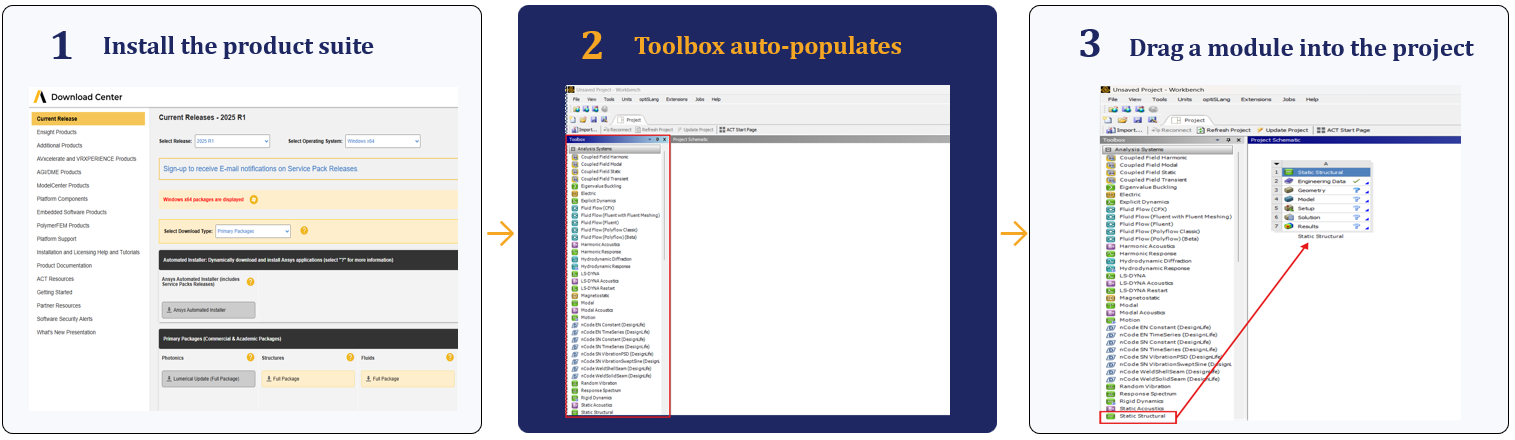
Task: Open Ensight Products in sidebar
Action: click(x=57, y=132)
